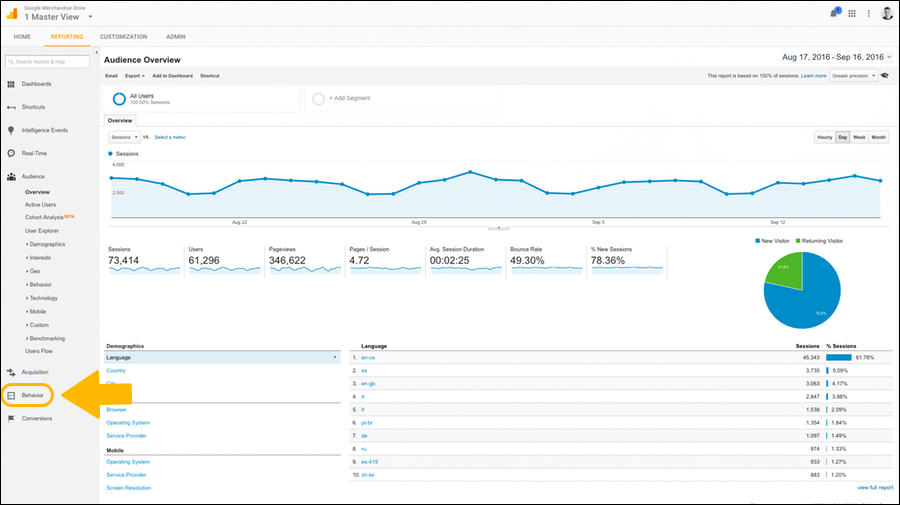This screenshot has height=505, width=900.
Task: Click the Intelligence Events lightbulb icon
Action: (11, 130)
